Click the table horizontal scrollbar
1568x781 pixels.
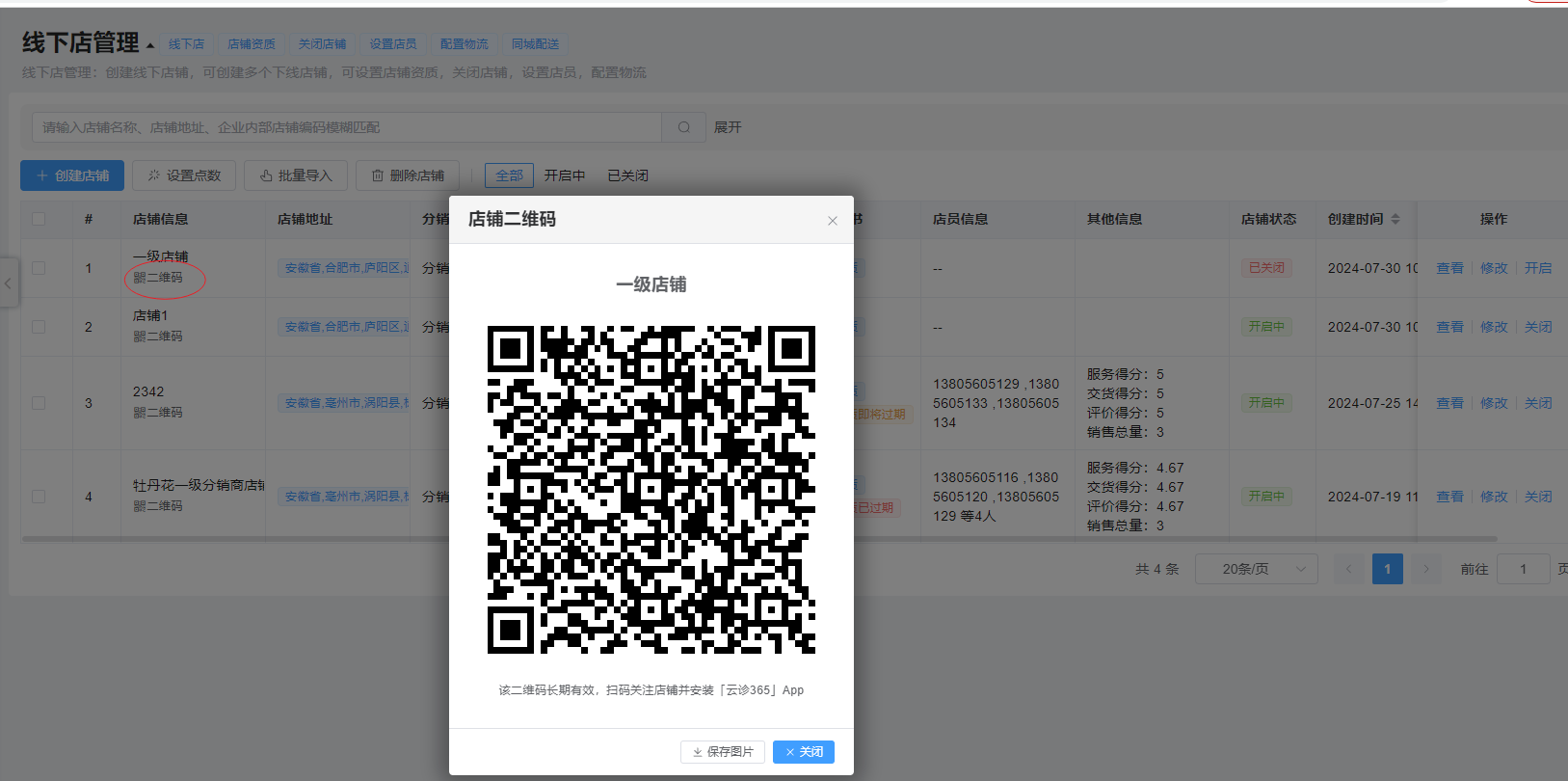[x=759, y=539]
